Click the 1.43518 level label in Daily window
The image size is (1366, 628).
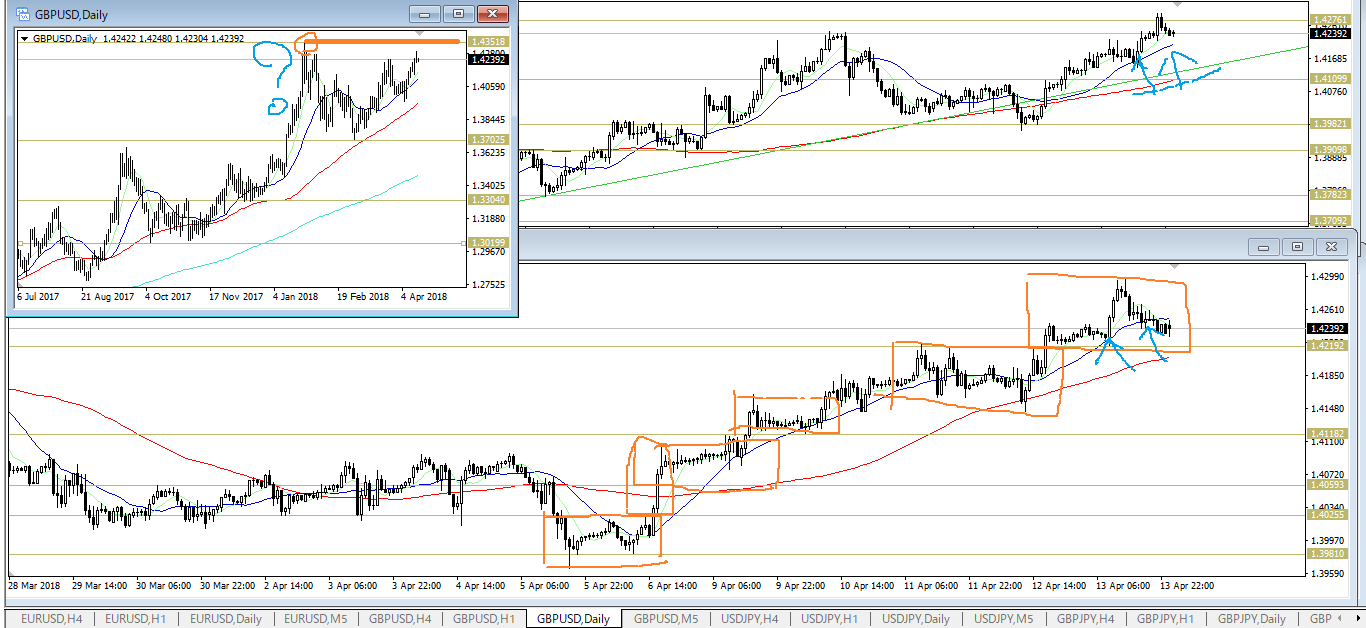(x=488, y=42)
